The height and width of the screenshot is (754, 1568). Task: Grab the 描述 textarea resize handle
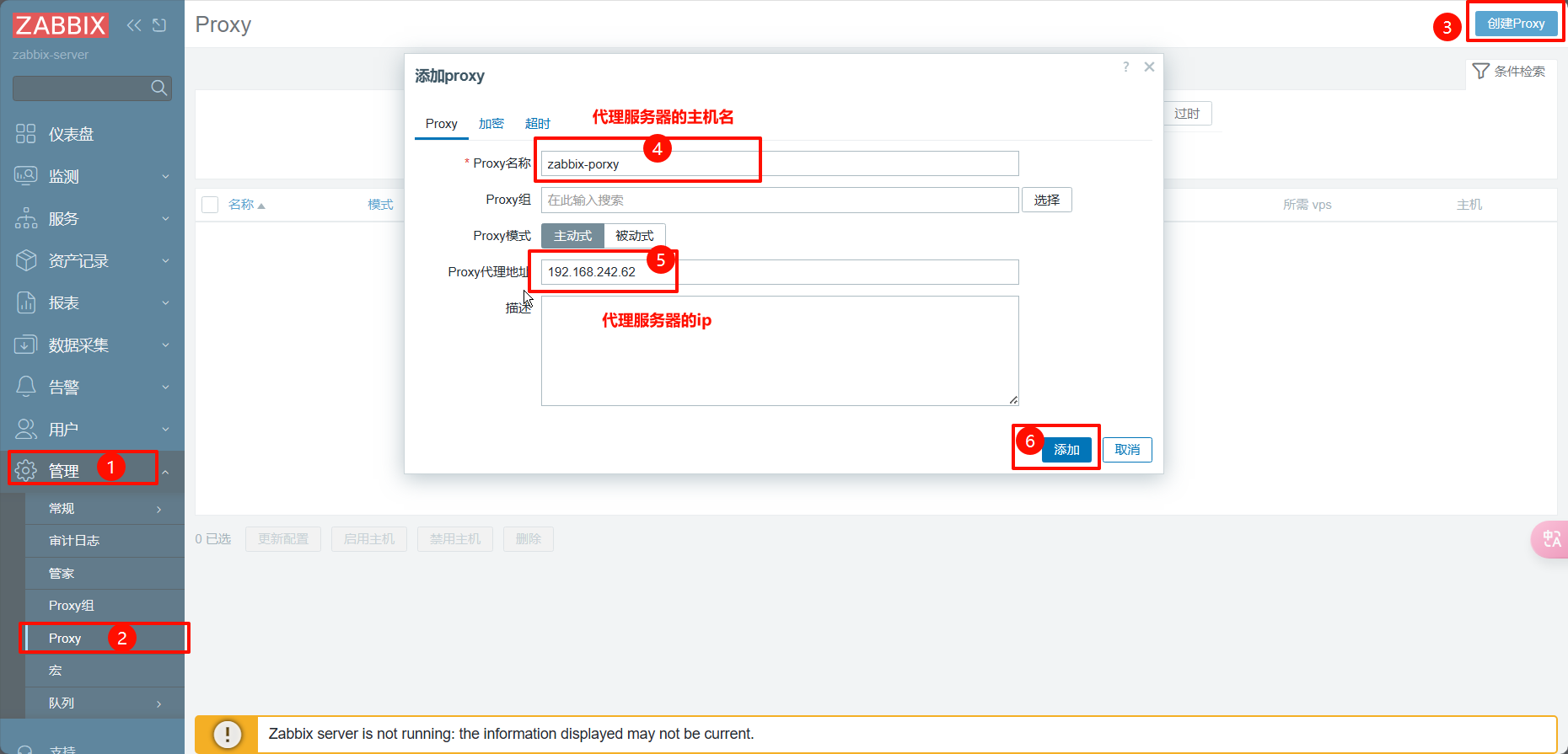pyautogui.click(x=1013, y=400)
